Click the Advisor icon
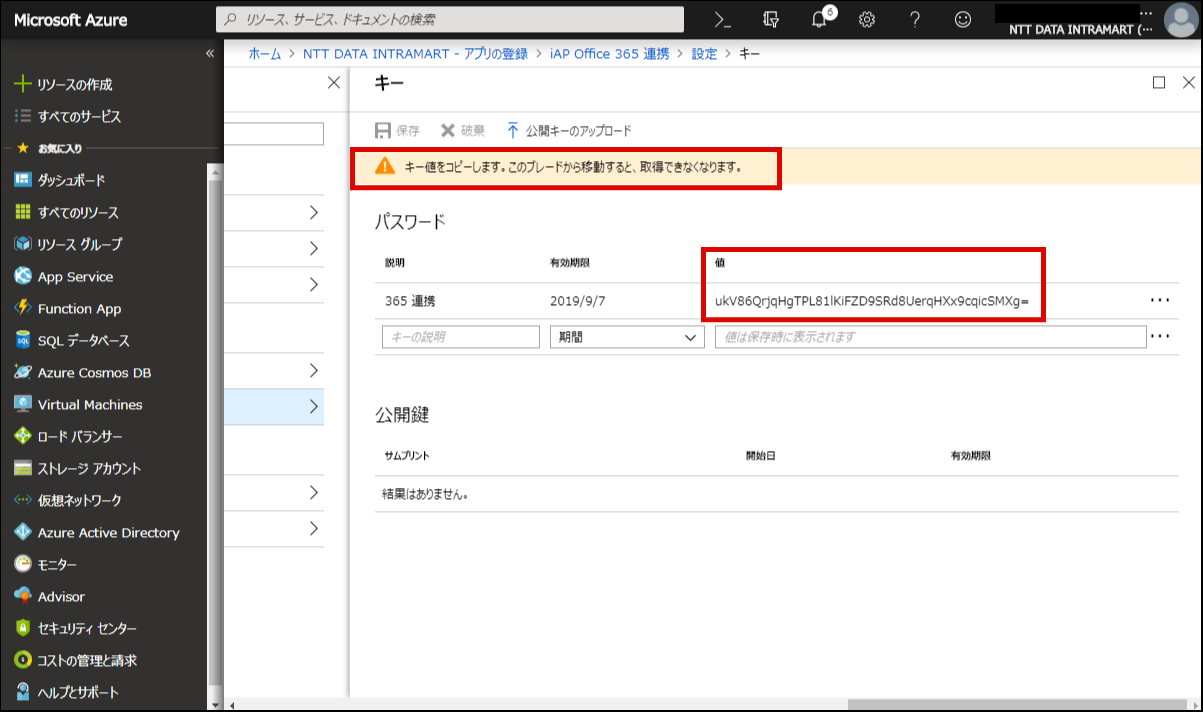Viewport: 1203px width, 712px height. click(22, 597)
